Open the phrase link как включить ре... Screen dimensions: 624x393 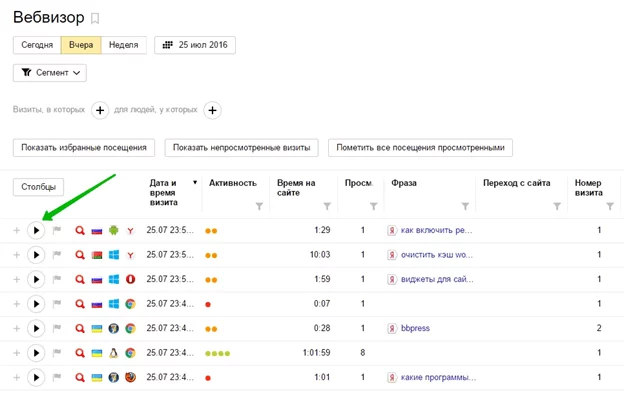pyautogui.click(x=436, y=230)
